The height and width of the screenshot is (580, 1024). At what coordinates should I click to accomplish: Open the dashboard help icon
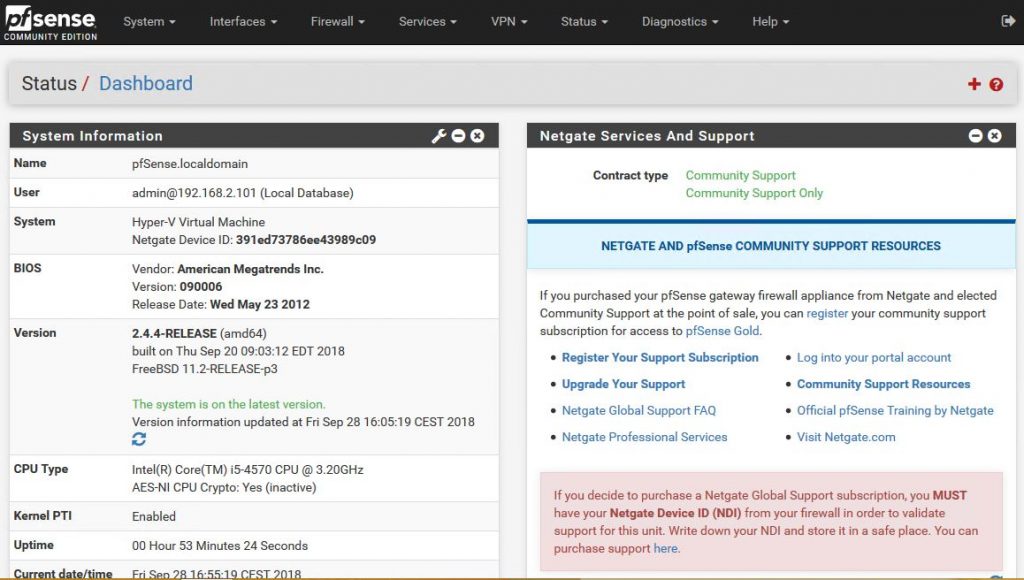pyautogui.click(x=996, y=85)
